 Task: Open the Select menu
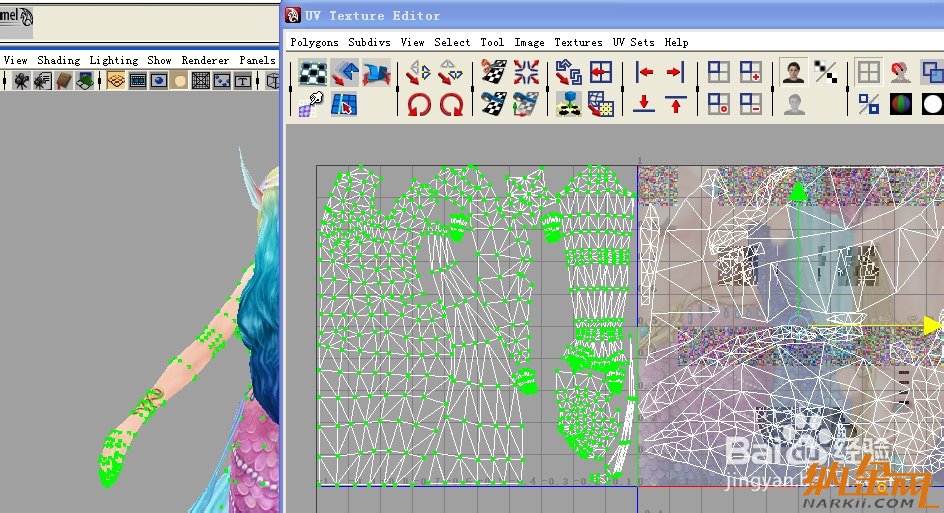point(452,42)
